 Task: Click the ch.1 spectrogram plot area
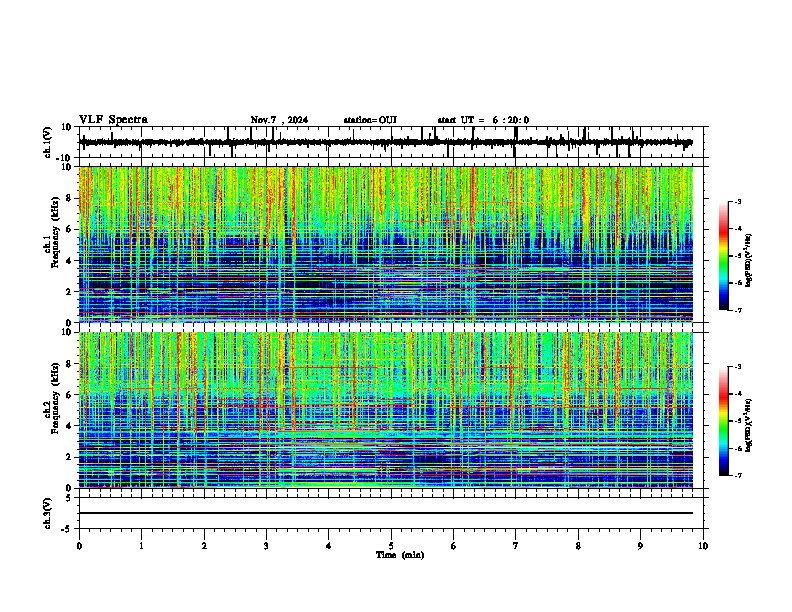pyautogui.click(x=386, y=244)
